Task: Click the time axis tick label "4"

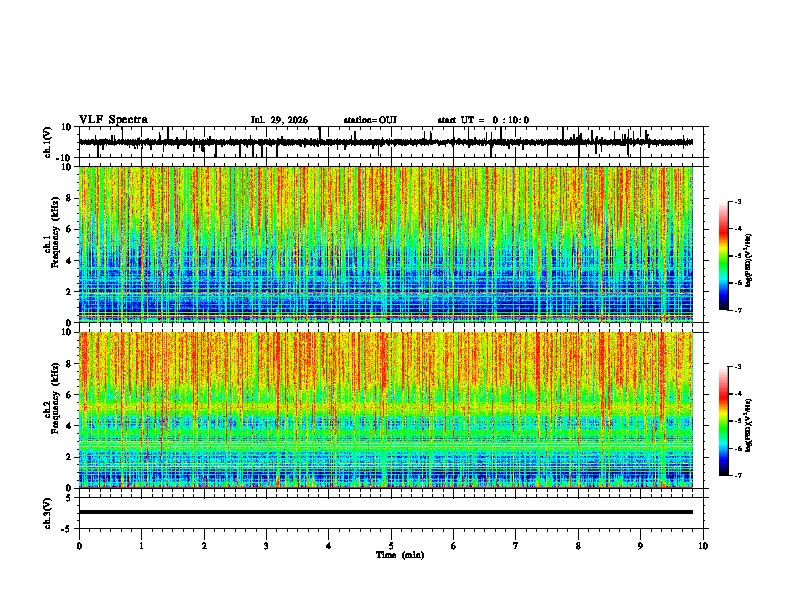Action: point(329,546)
